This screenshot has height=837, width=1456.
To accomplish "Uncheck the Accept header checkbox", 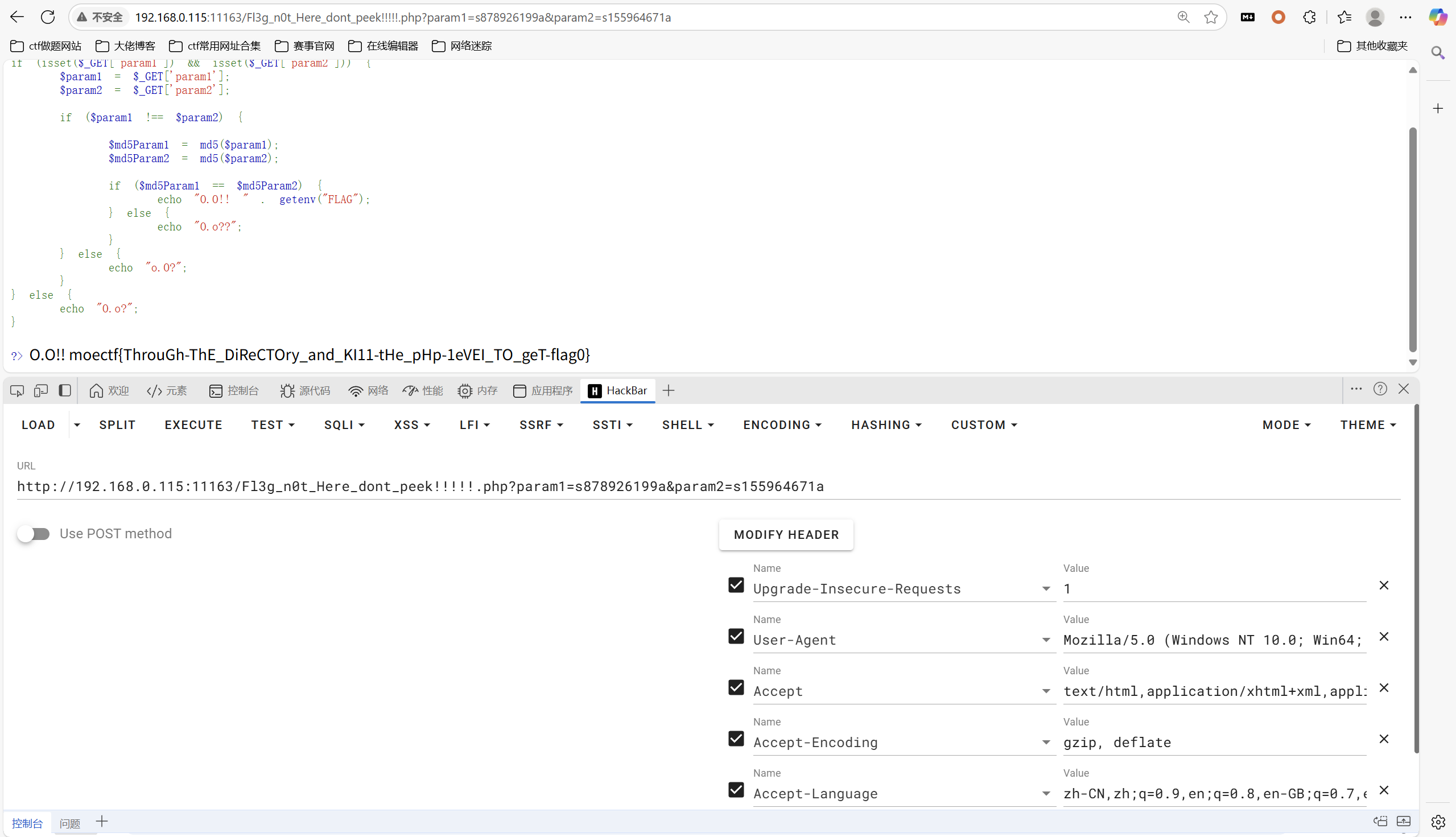I will point(736,687).
